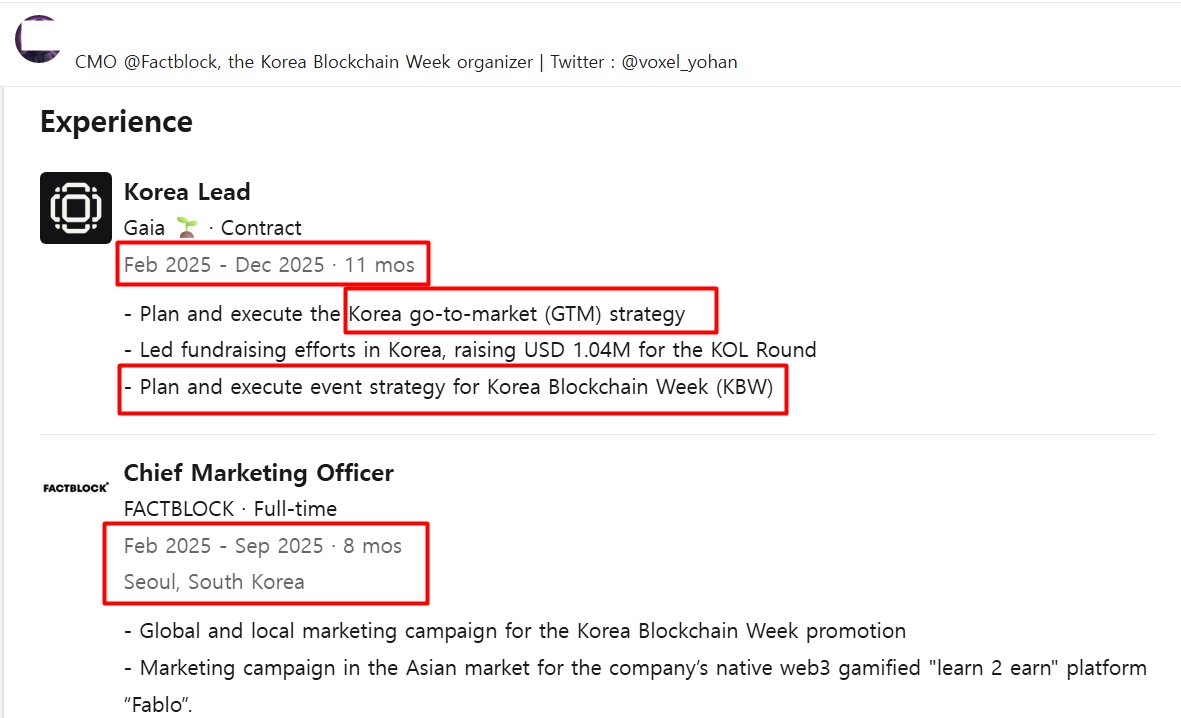The width and height of the screenshot is (1181, 718).
Task: Click the profile avatar in the header
Action: (38, 40)
